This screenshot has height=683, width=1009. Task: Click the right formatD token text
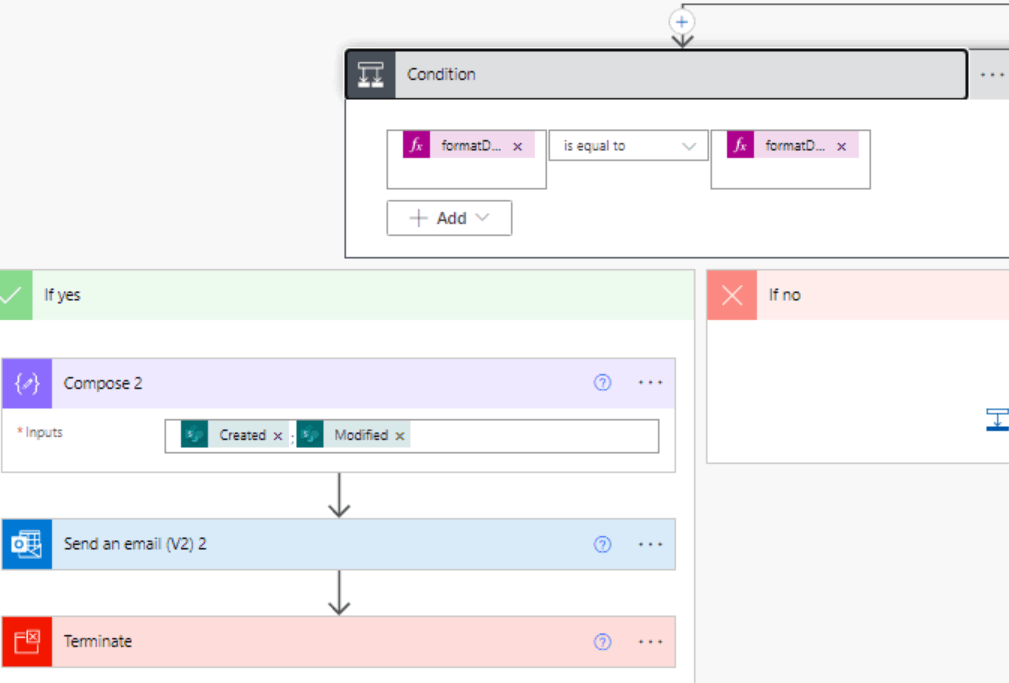794,146
